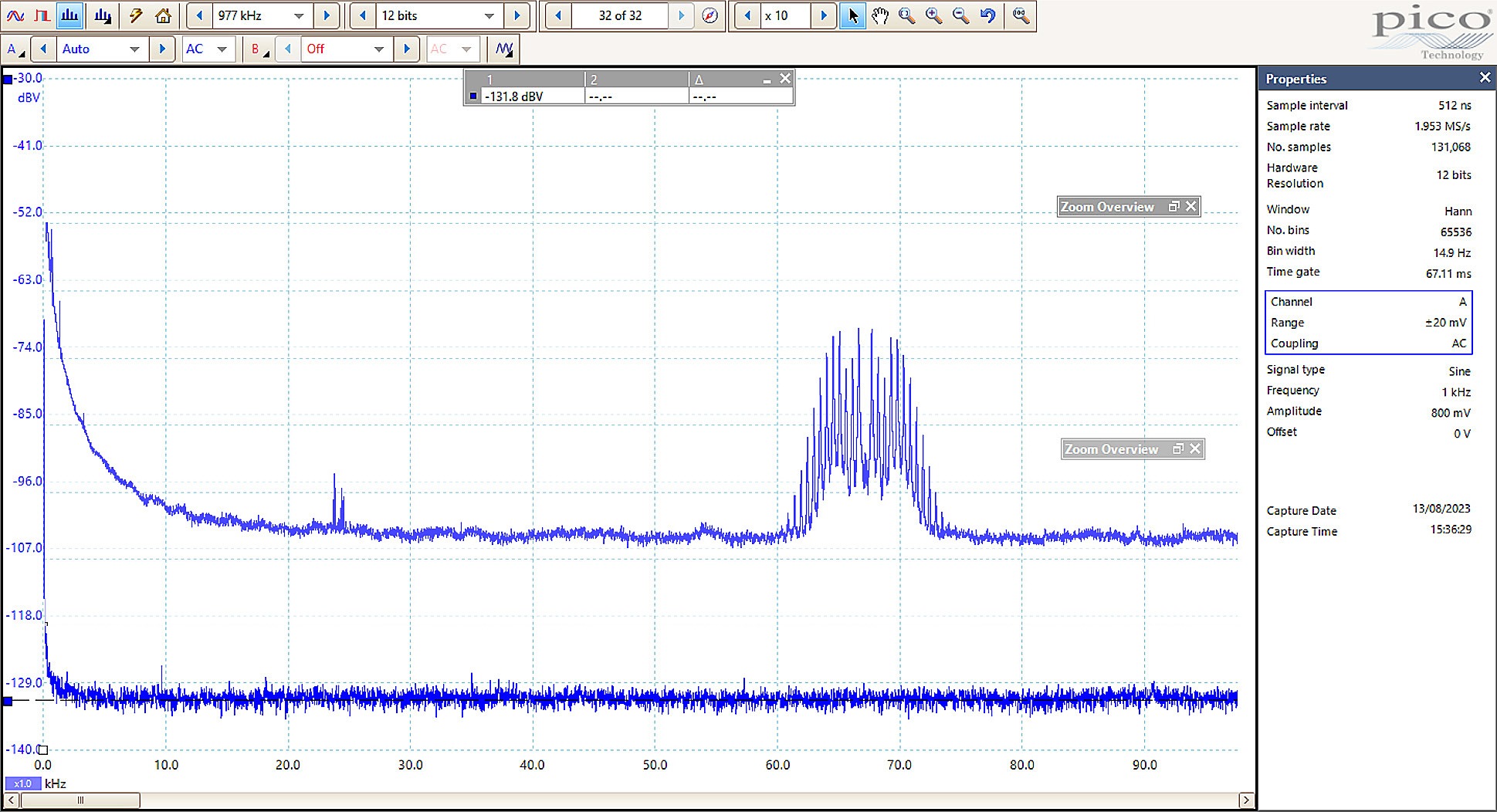This screenshot has height=812, width=1497.
Task: Click the horizontal scrollbar thumb
Action: pos(80,800)
